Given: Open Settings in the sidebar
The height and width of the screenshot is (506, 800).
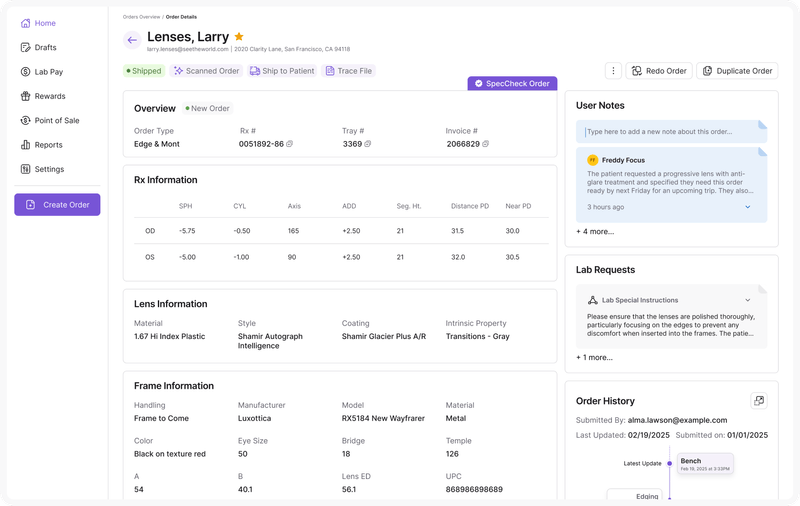Looking at the screenshot, I should click(42, 169).
